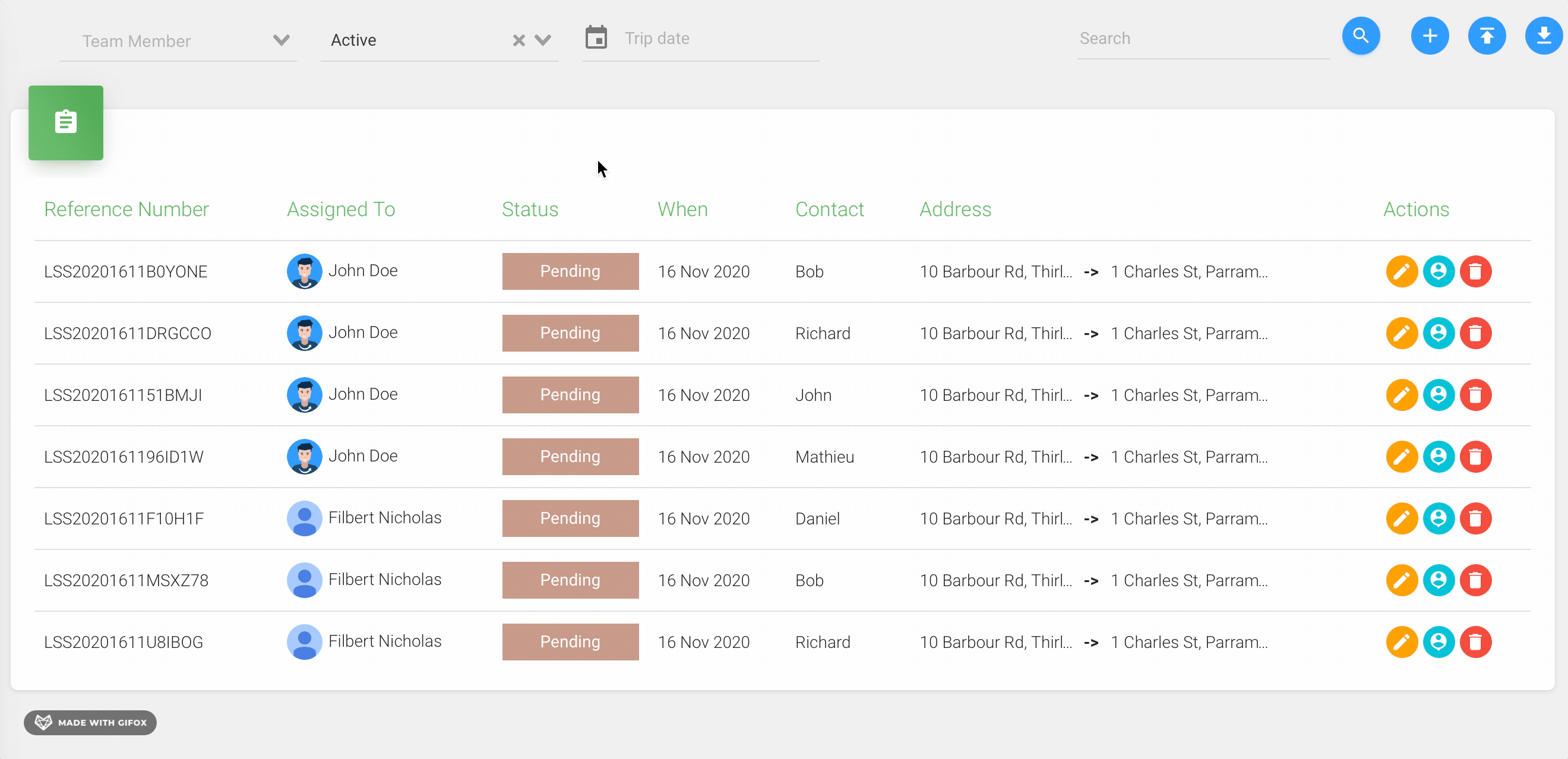Click Pending badge for job LSS20201611MSXZ78

point(570,581)
